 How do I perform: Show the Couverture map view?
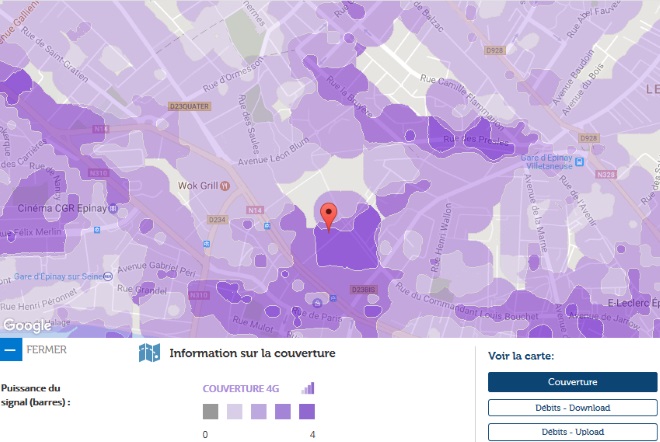[572, 382]
